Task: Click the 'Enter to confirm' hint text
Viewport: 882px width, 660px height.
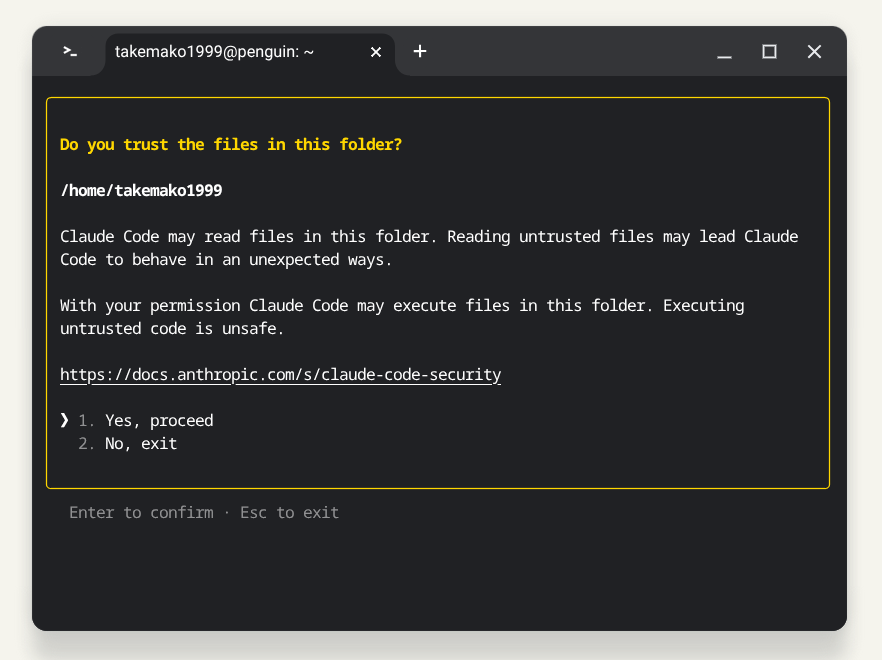Action: (x=141, y=513)
